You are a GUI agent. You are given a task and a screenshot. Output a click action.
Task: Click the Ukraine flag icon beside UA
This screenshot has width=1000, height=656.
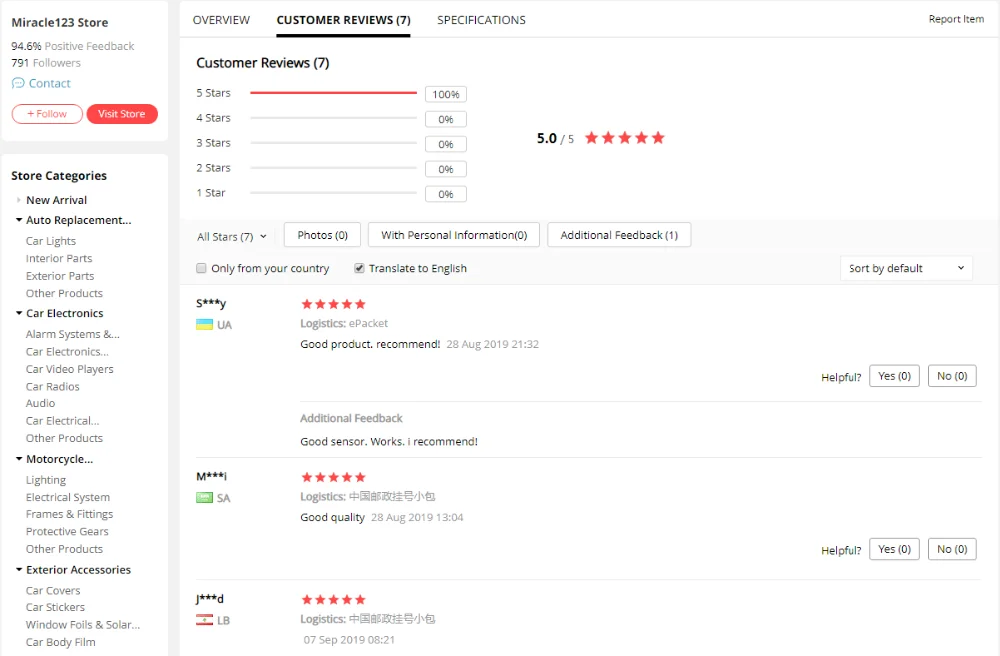204,324
